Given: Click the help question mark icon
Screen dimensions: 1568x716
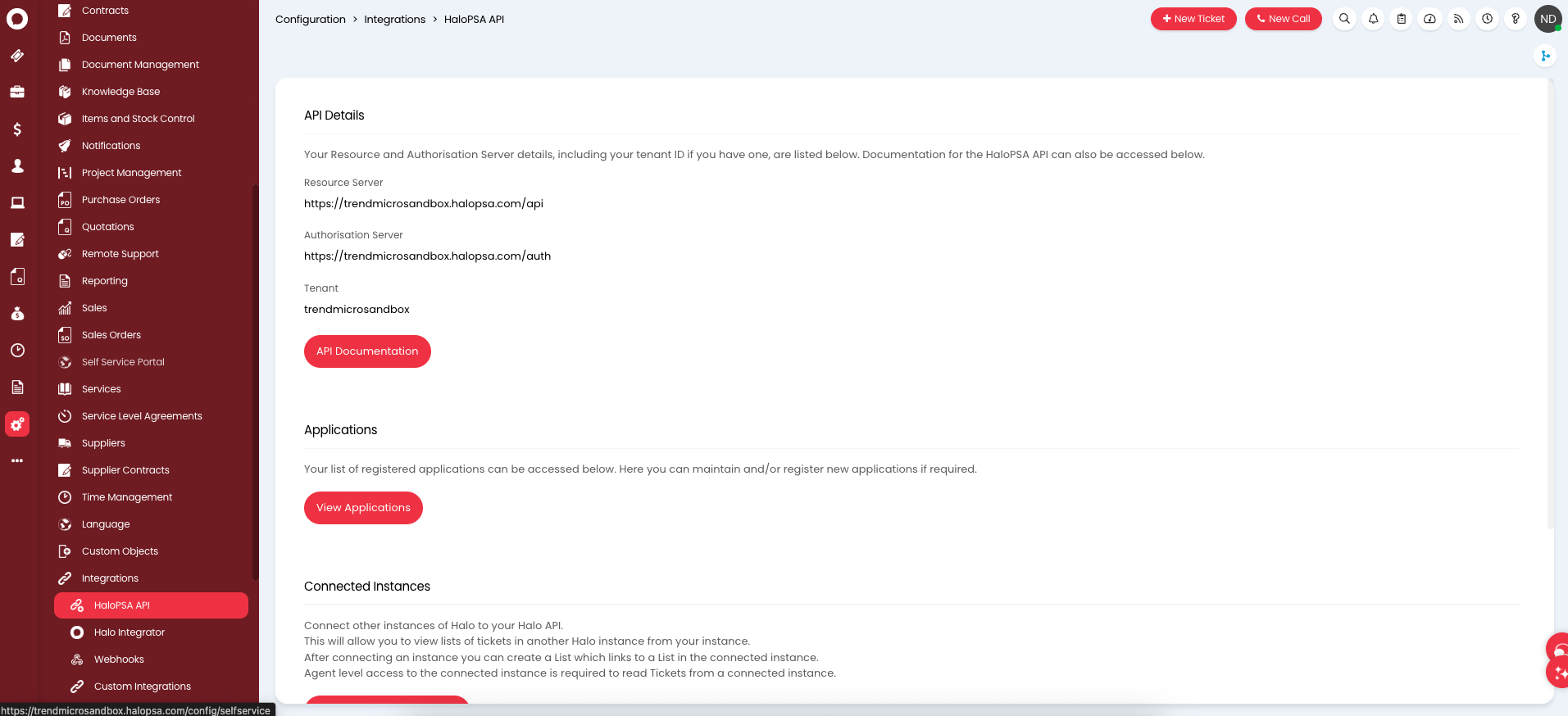Looking at the screenshot, I should pyautogui.click(x=1516, y=19).
